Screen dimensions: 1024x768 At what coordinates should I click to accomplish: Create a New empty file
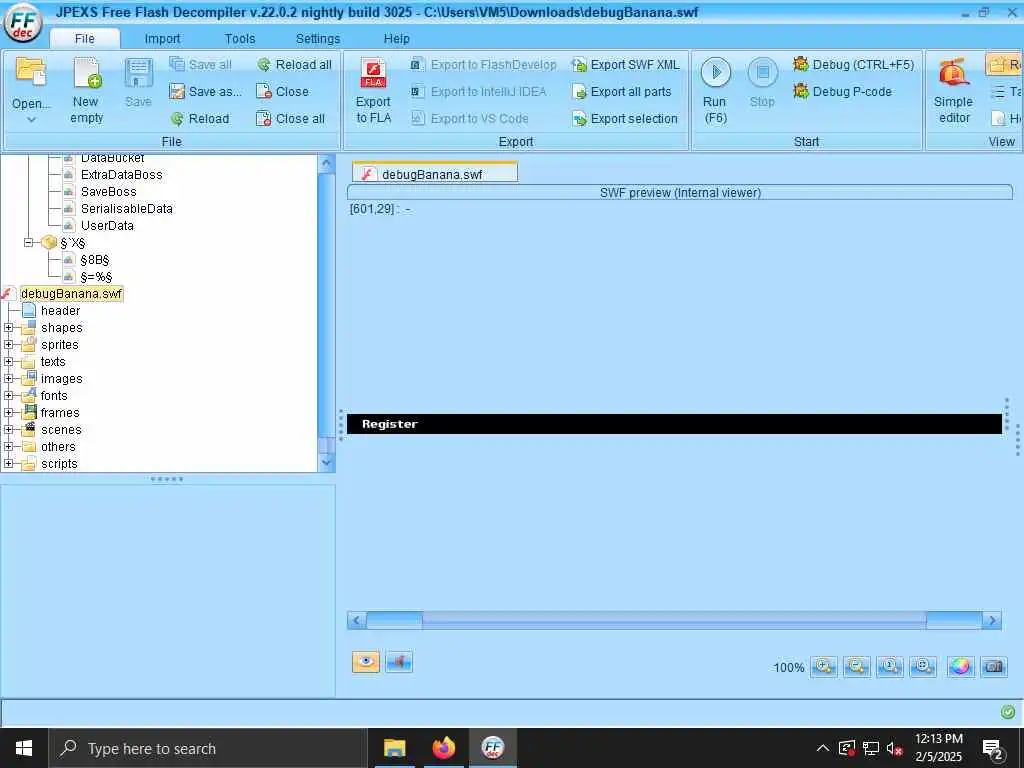coord(86,91)
